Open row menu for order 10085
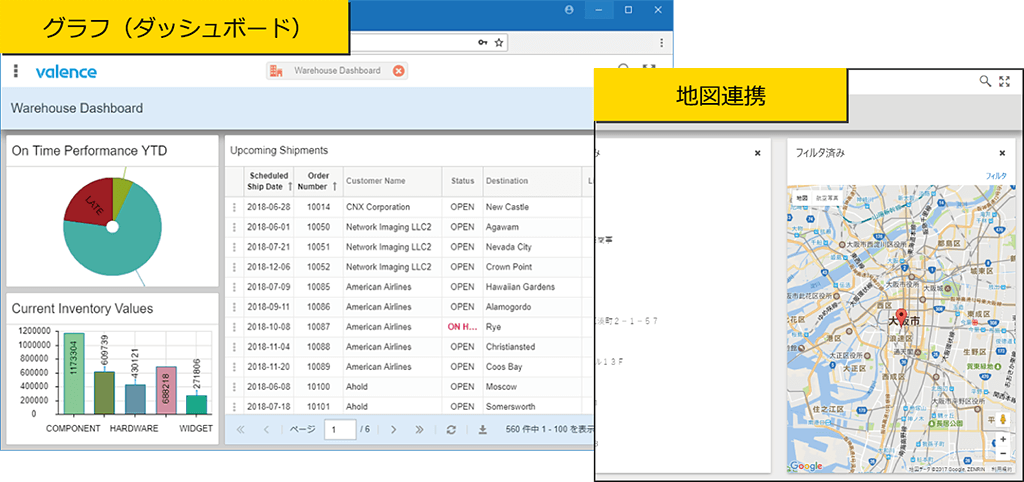Screen dimensions: 1024x482 [234, 287]
